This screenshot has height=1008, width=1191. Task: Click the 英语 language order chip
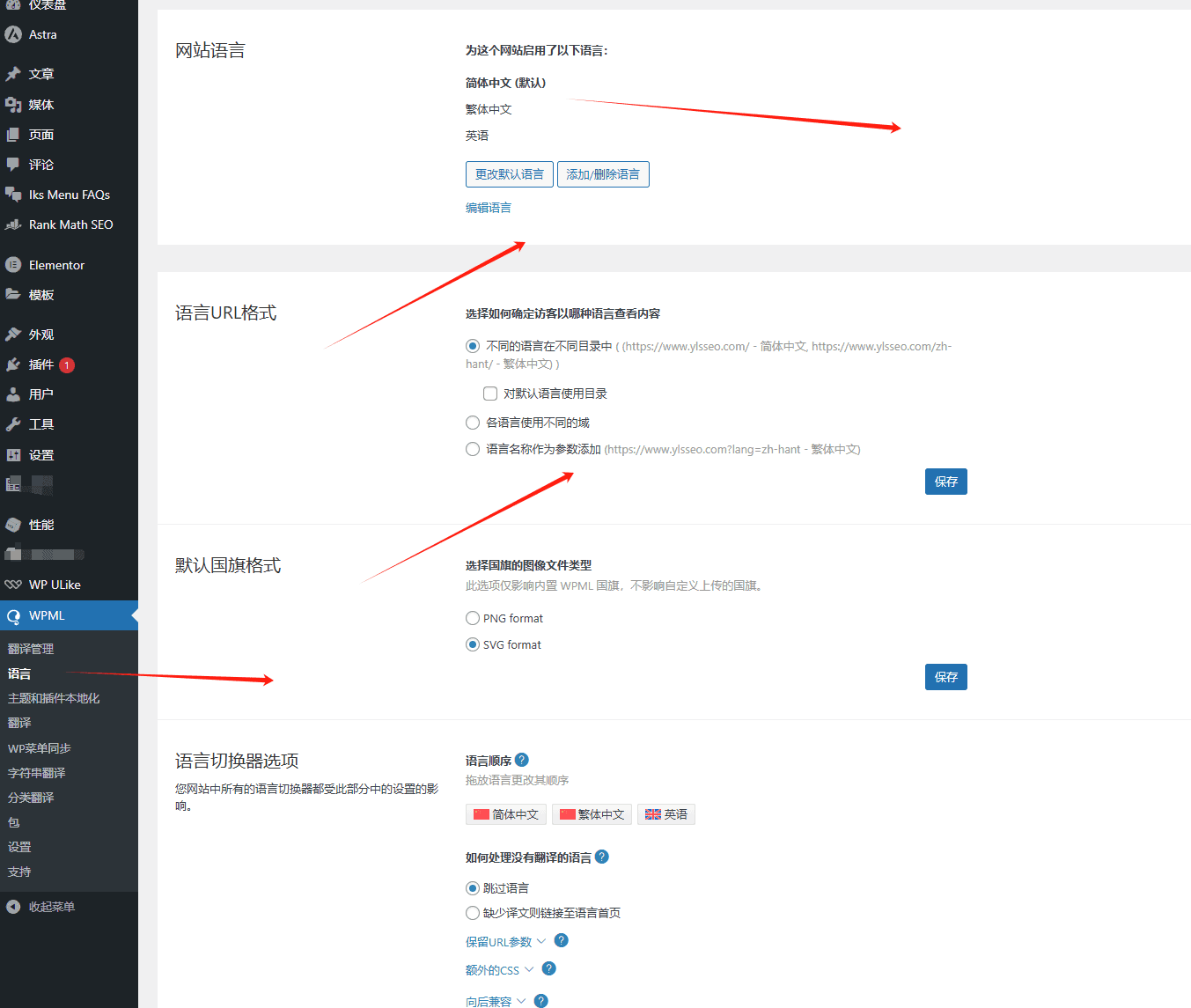tap(666, 814)
